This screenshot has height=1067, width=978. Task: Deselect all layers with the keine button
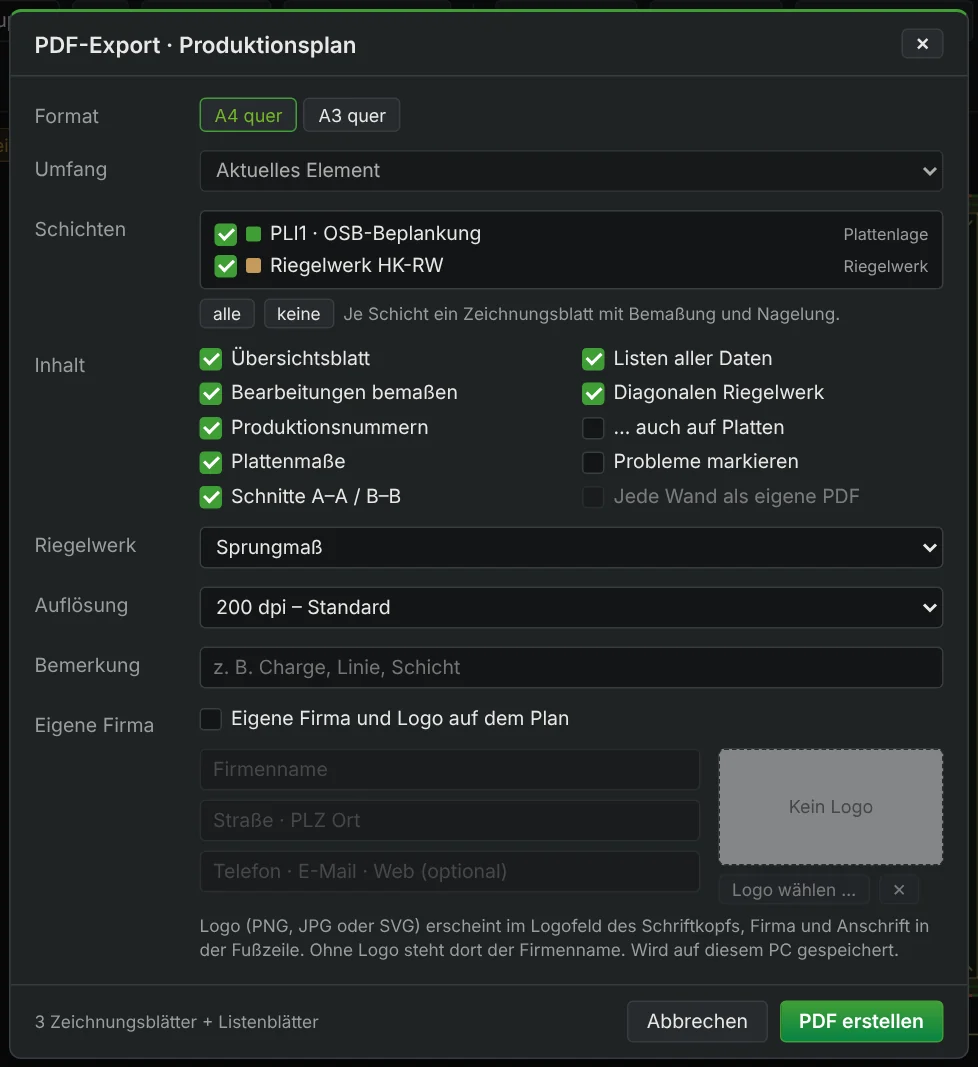298,314
